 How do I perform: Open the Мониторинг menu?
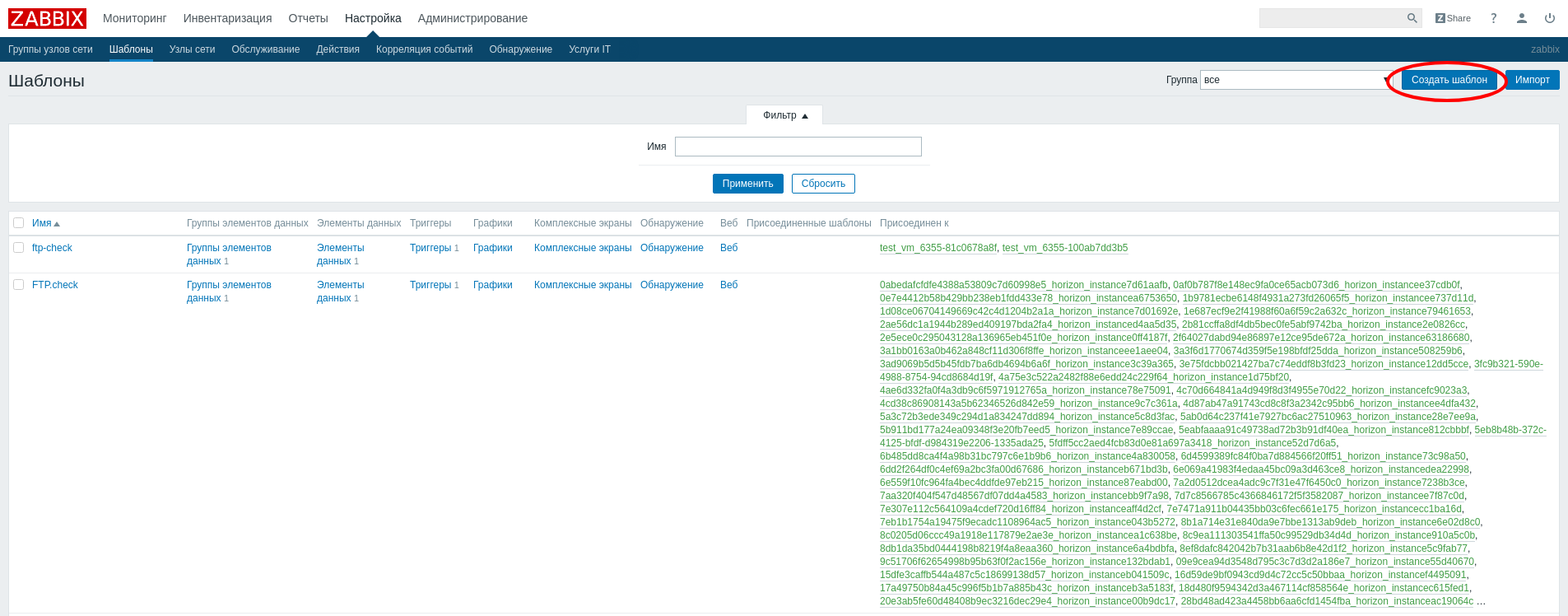(x=134, y=18)
